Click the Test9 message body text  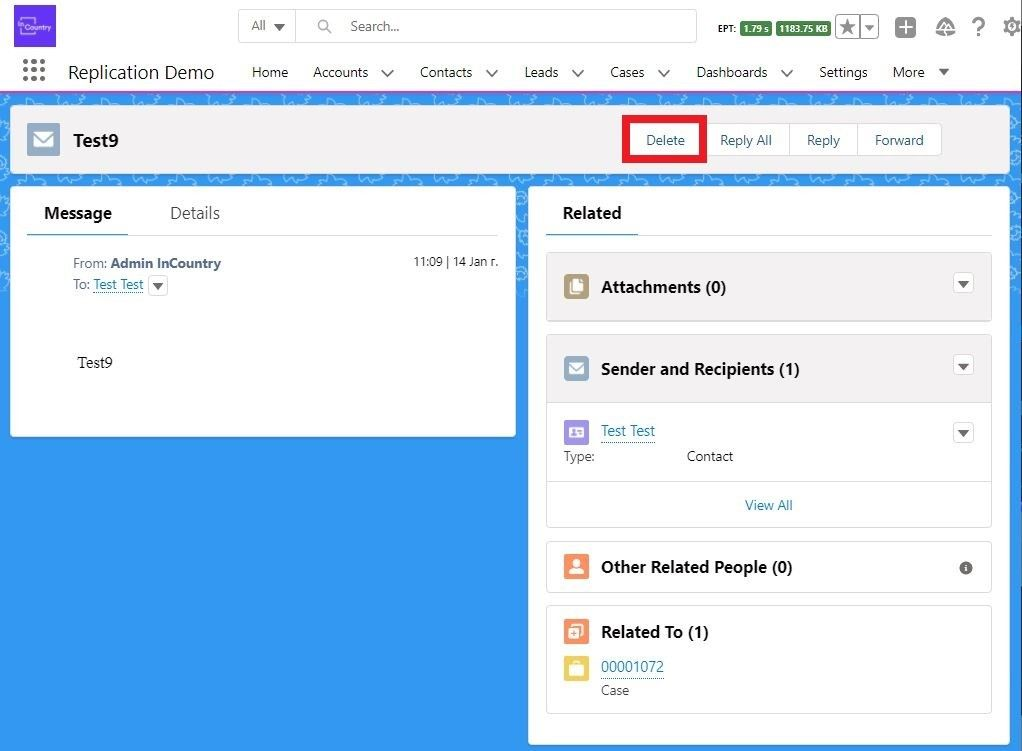tap(95, 362)
